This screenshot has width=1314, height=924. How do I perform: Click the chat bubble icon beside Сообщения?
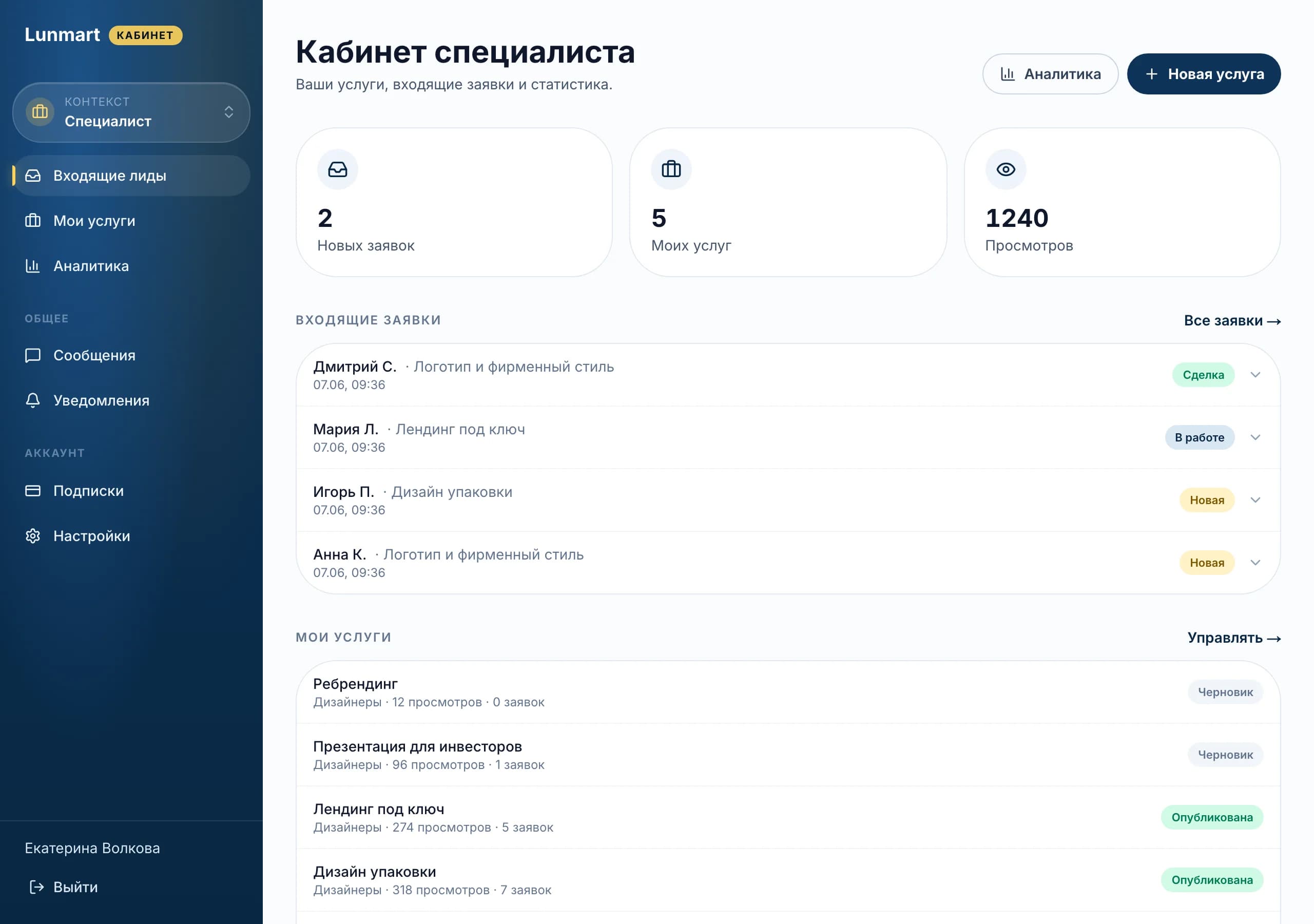(x=33, y=356)
